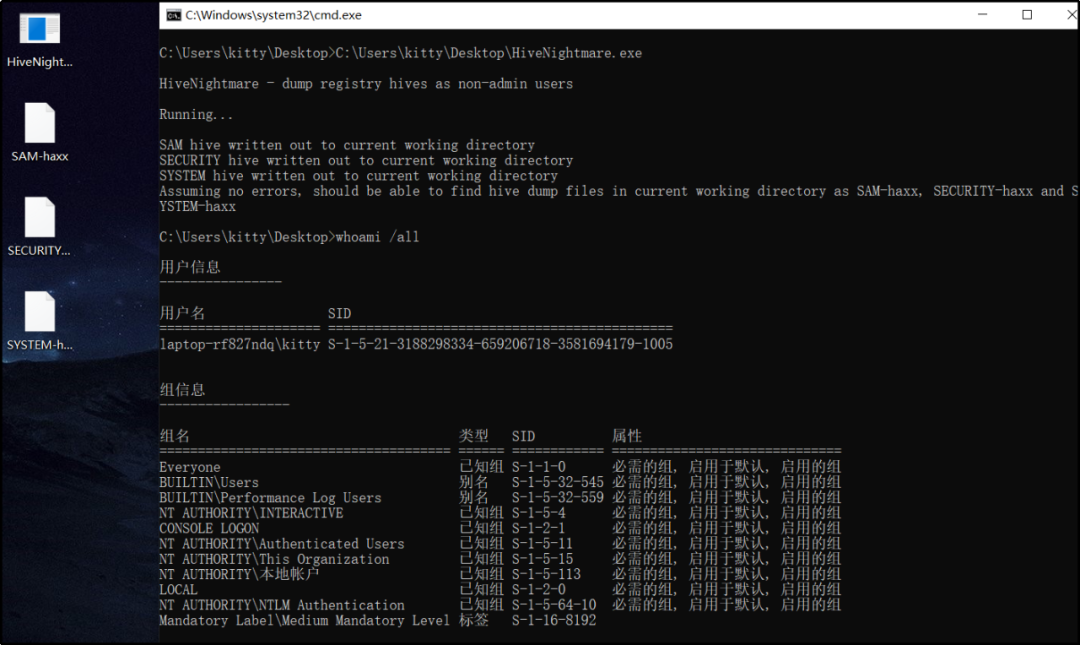Select the SAM-haxx file on desktop
Viewport: 1080px width, 645px height.
39,132
